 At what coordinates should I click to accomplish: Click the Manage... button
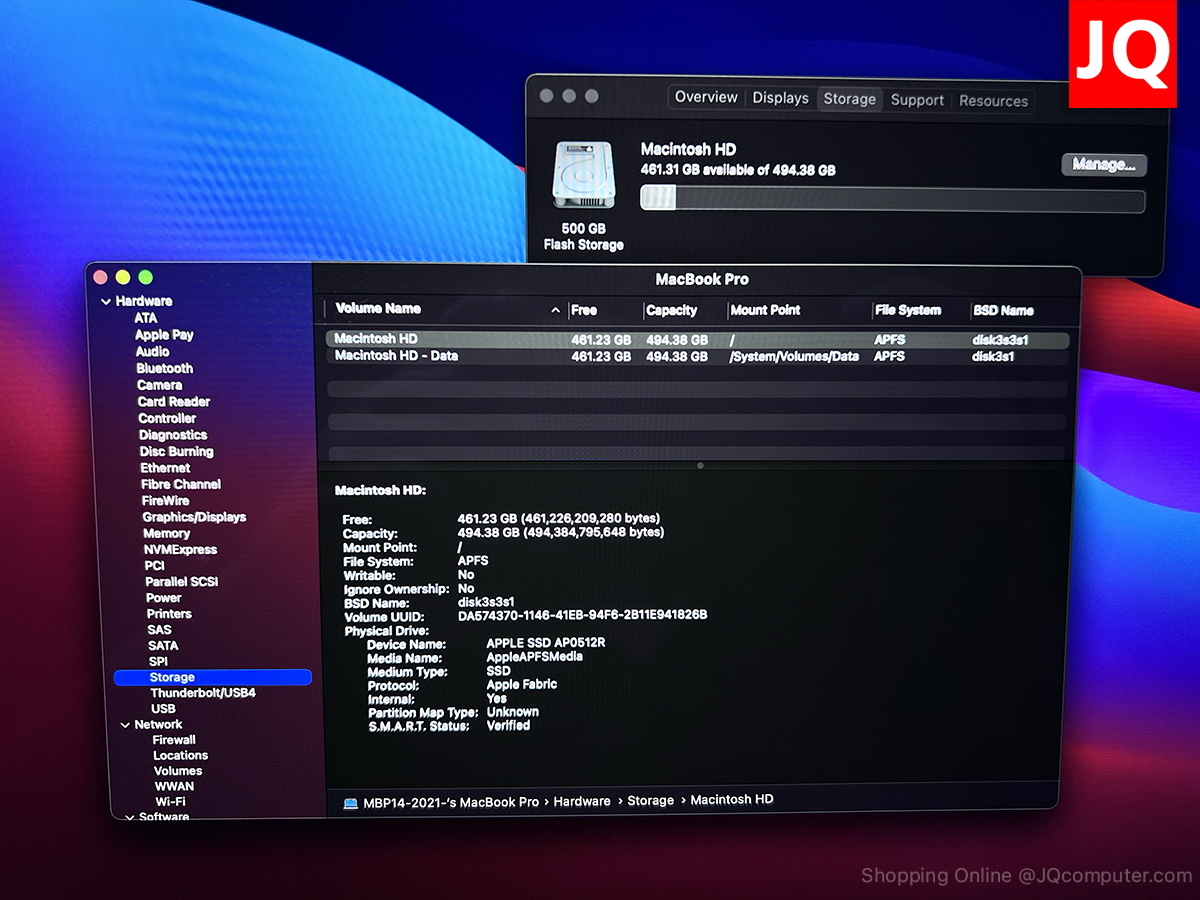click(x=1104, y=165)
